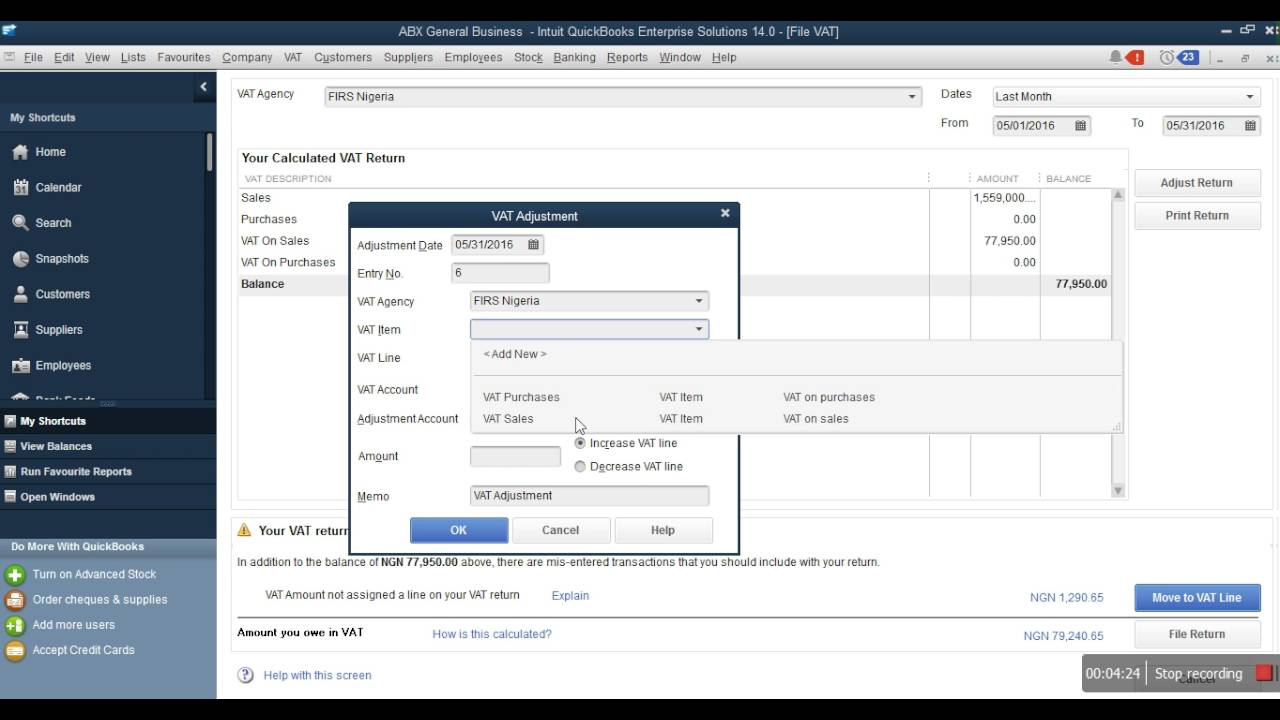This screenshot has height=720, width=1280.
Task: Click the File Return button
Action: pos(1197,634)
